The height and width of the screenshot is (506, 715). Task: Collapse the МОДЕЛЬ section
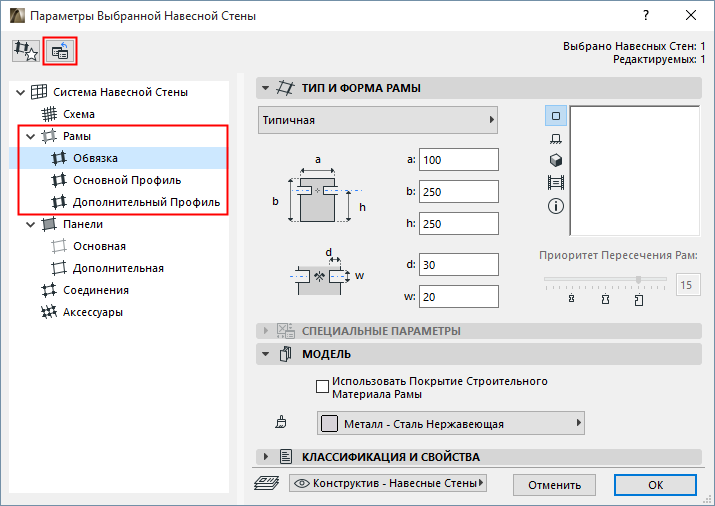pyautogui.click(x=265, y=354)
